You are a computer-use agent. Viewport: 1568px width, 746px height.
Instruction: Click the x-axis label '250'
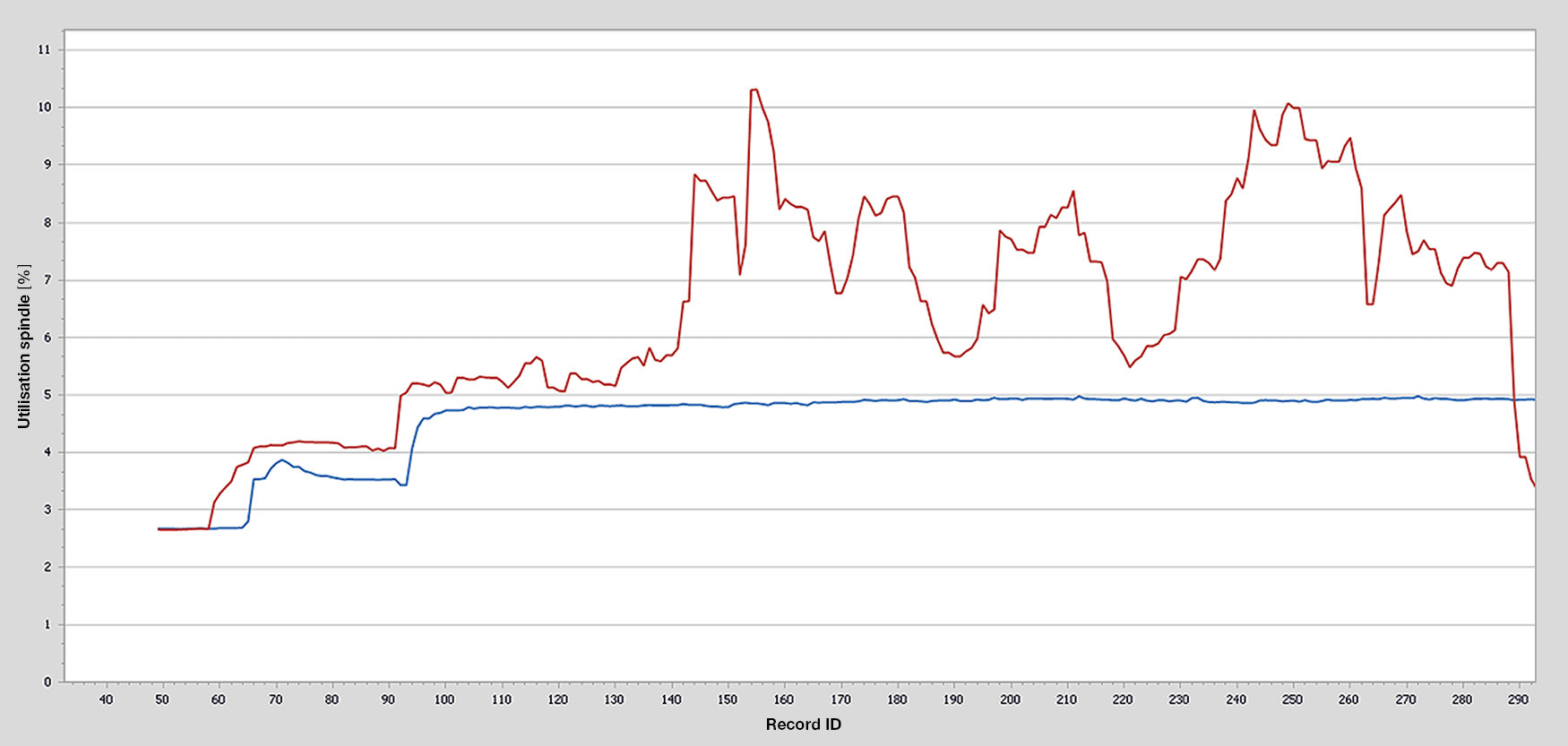pyautogui.click(x=1292, y=699)
